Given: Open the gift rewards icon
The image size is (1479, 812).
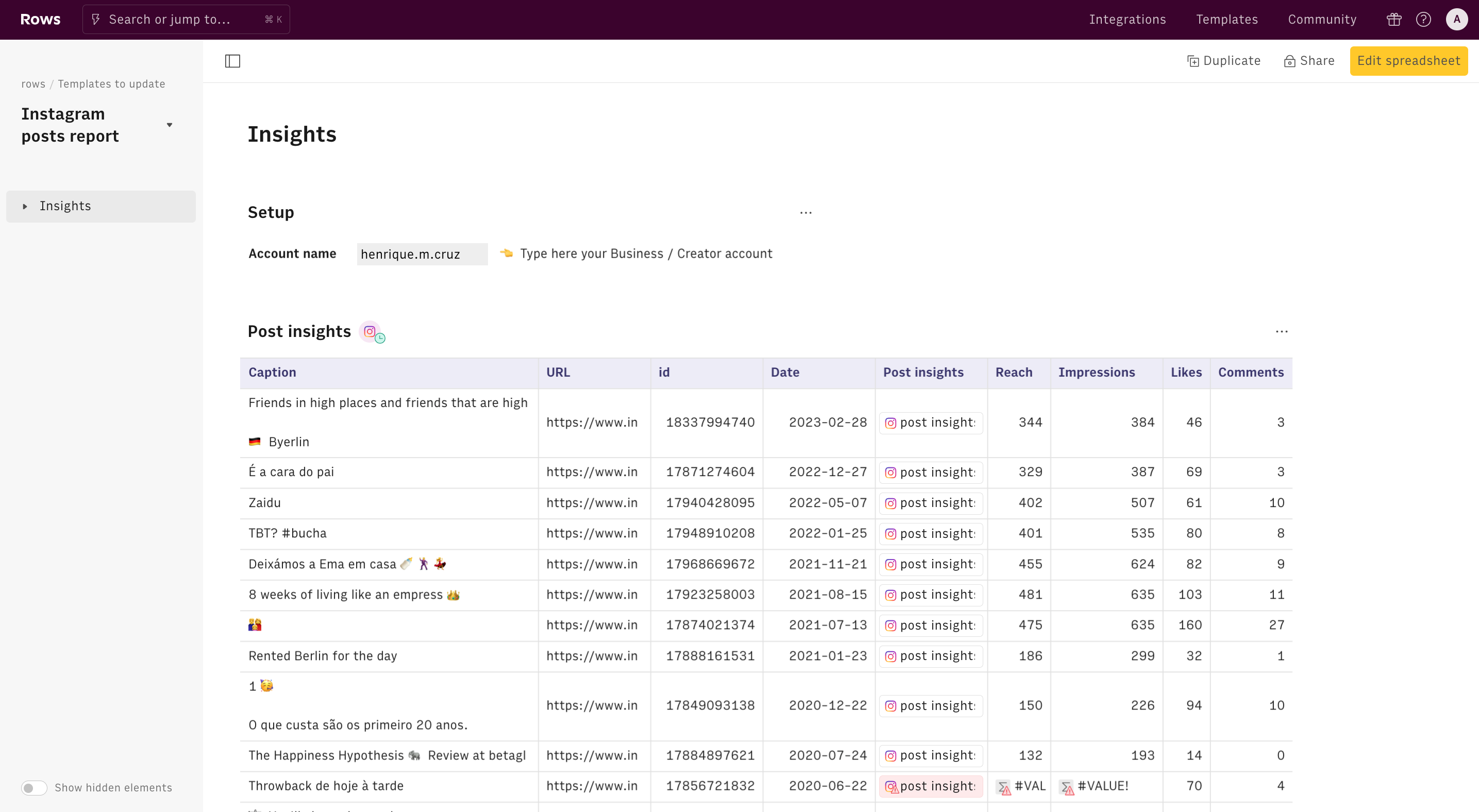Looking at the screenshot, I should point(1393,20).
